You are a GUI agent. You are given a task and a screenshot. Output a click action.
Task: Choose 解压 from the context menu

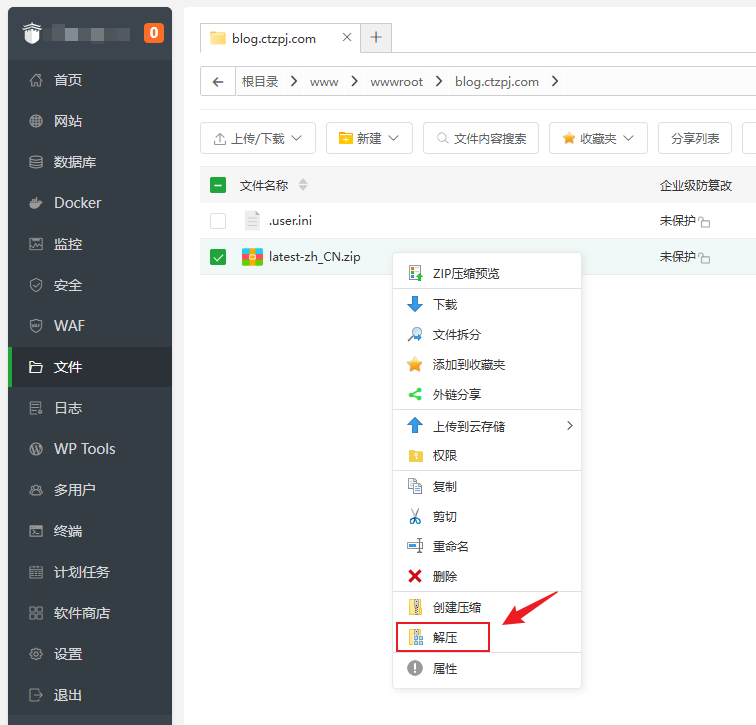(x=443, y=638)
